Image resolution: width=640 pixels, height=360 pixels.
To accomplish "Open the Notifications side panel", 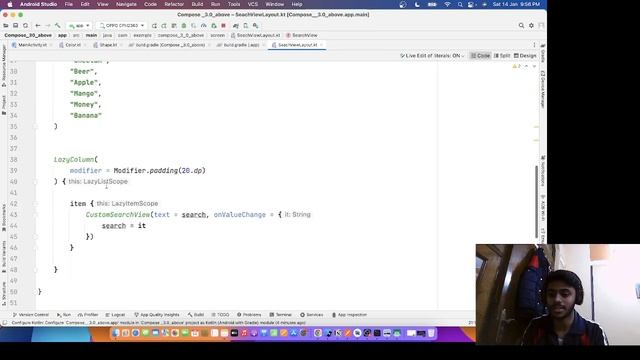I will pyautogui.click(x=543, y=170).
